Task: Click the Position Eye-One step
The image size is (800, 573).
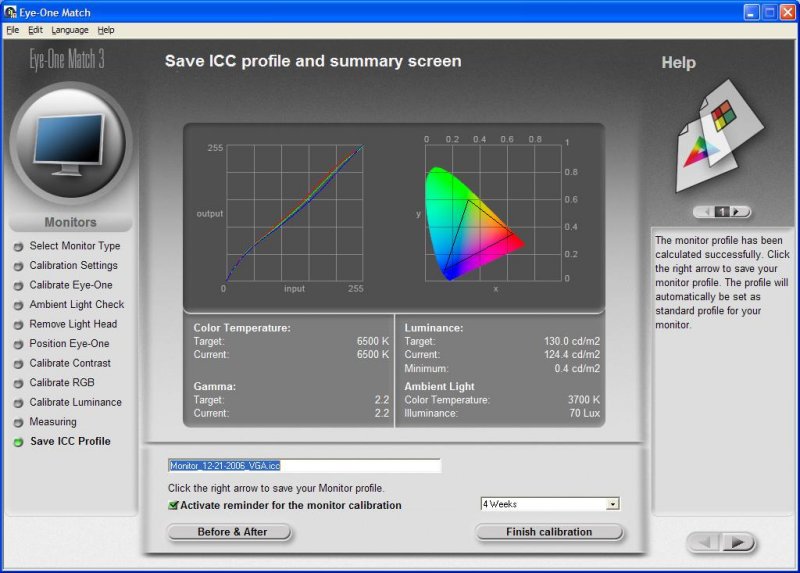Action: (69, 343)
